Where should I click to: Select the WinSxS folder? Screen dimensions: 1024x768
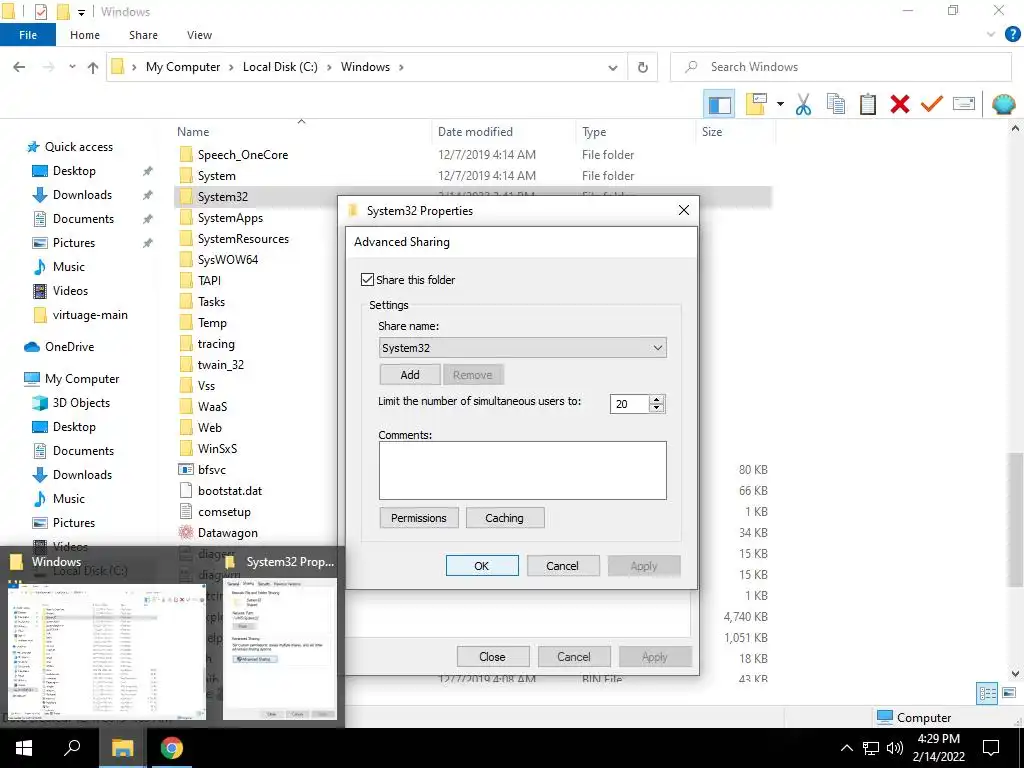point(217,449)
